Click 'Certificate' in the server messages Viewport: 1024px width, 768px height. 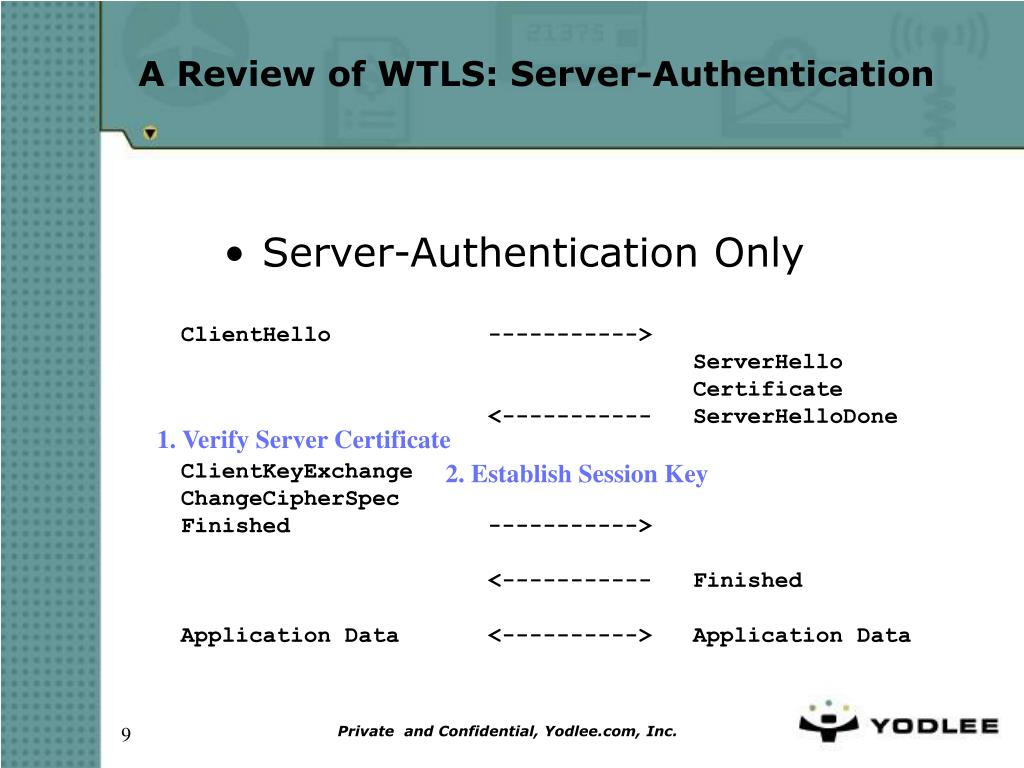[x=767, y=389]
